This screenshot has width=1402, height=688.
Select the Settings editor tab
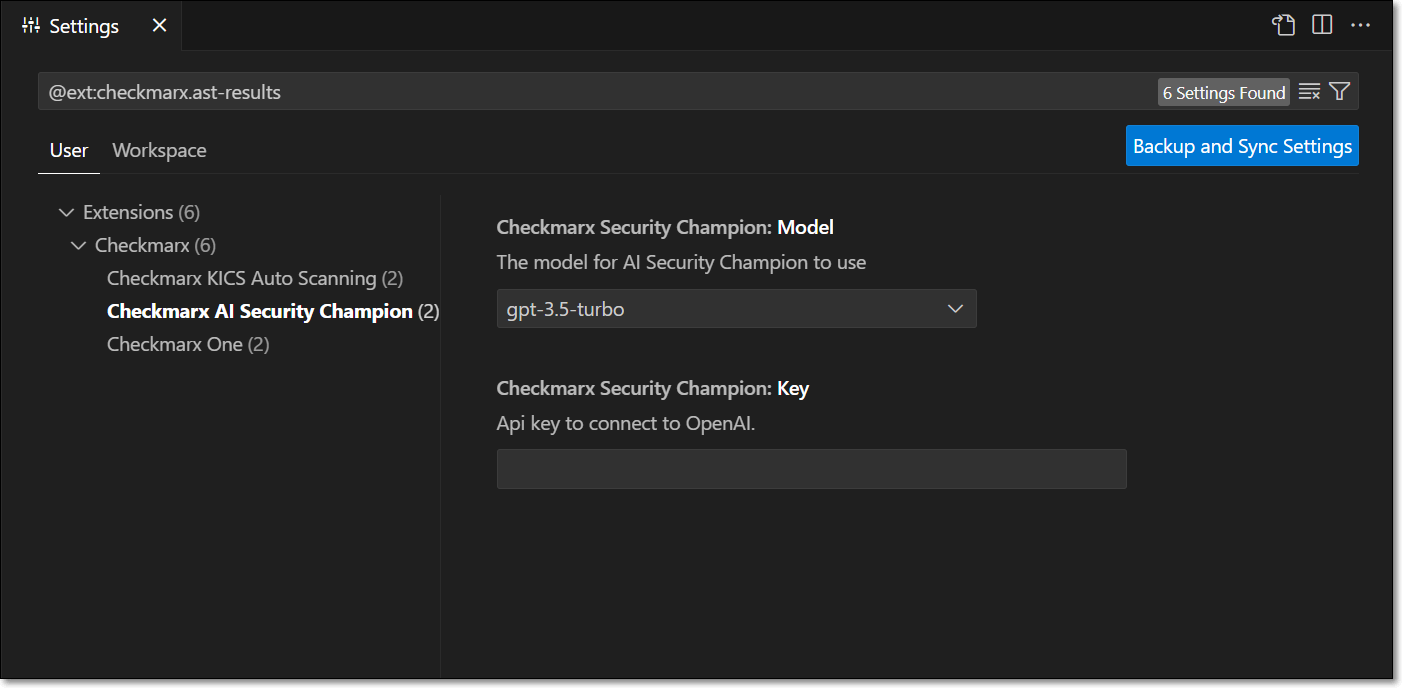[x=91, y=26]
